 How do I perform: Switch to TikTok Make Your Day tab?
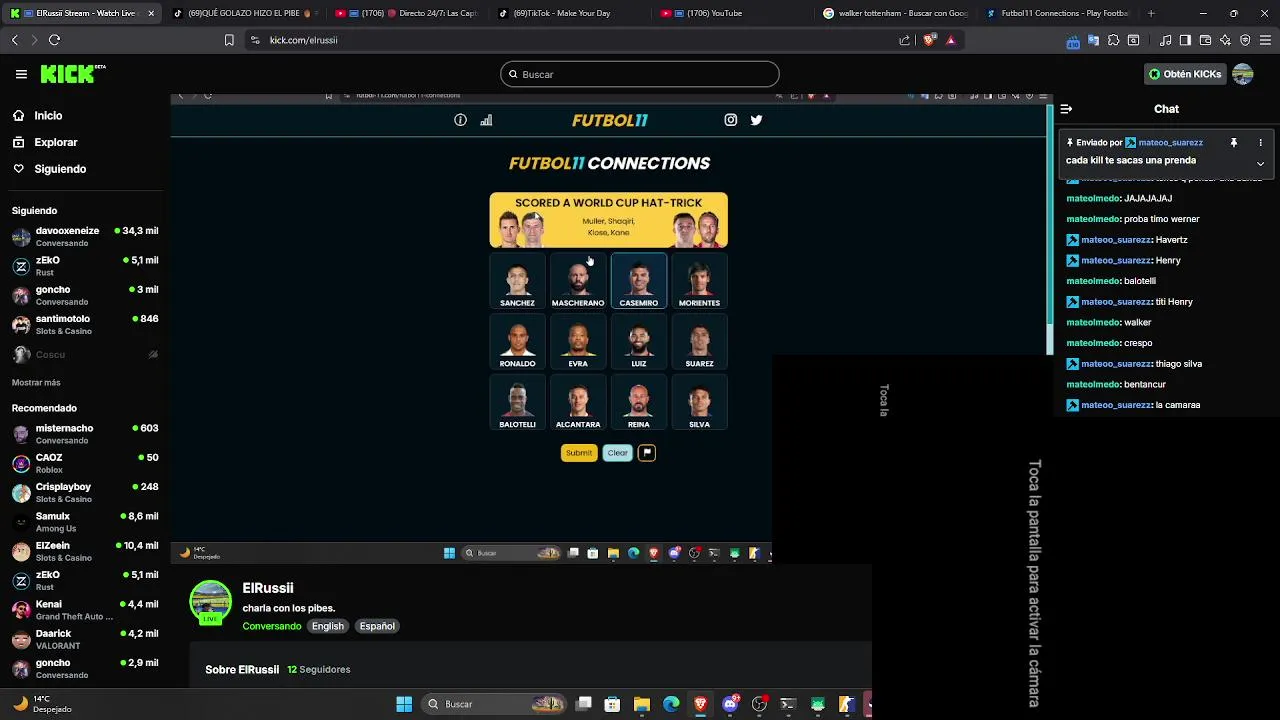point(567,13)
